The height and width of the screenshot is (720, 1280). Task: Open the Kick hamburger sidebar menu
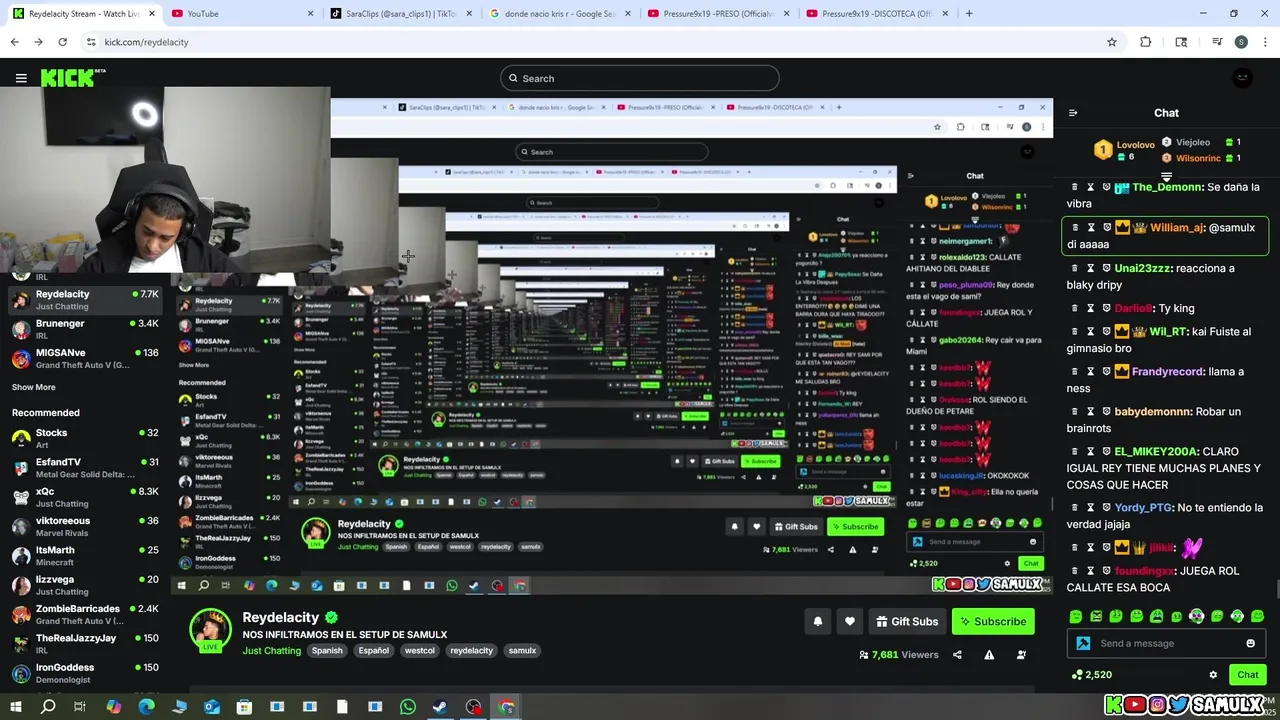(21, 78)
